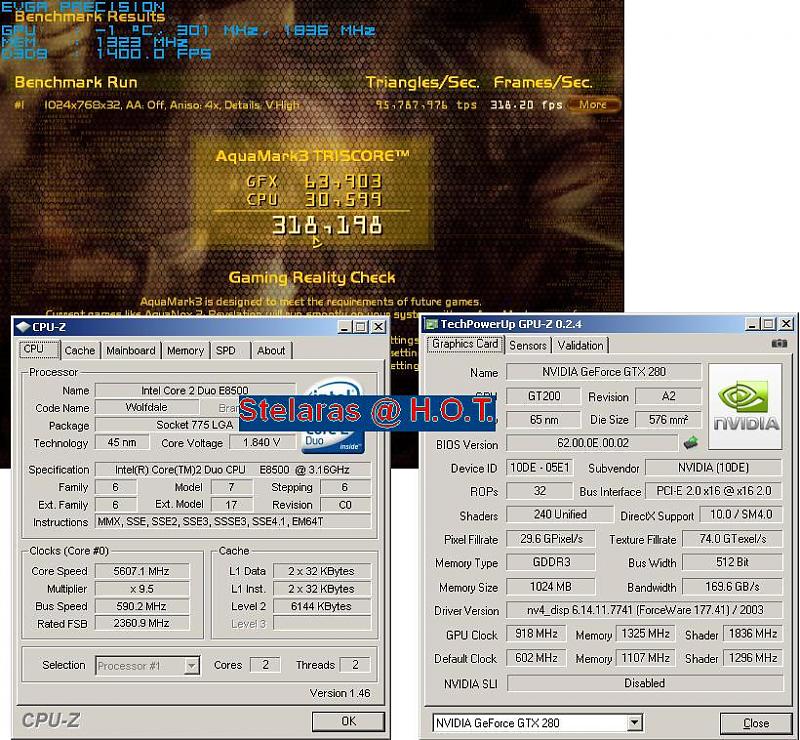Click the DirectX Support value 10.0 / SM4.0
800x740 pixels.
(741, 514)
